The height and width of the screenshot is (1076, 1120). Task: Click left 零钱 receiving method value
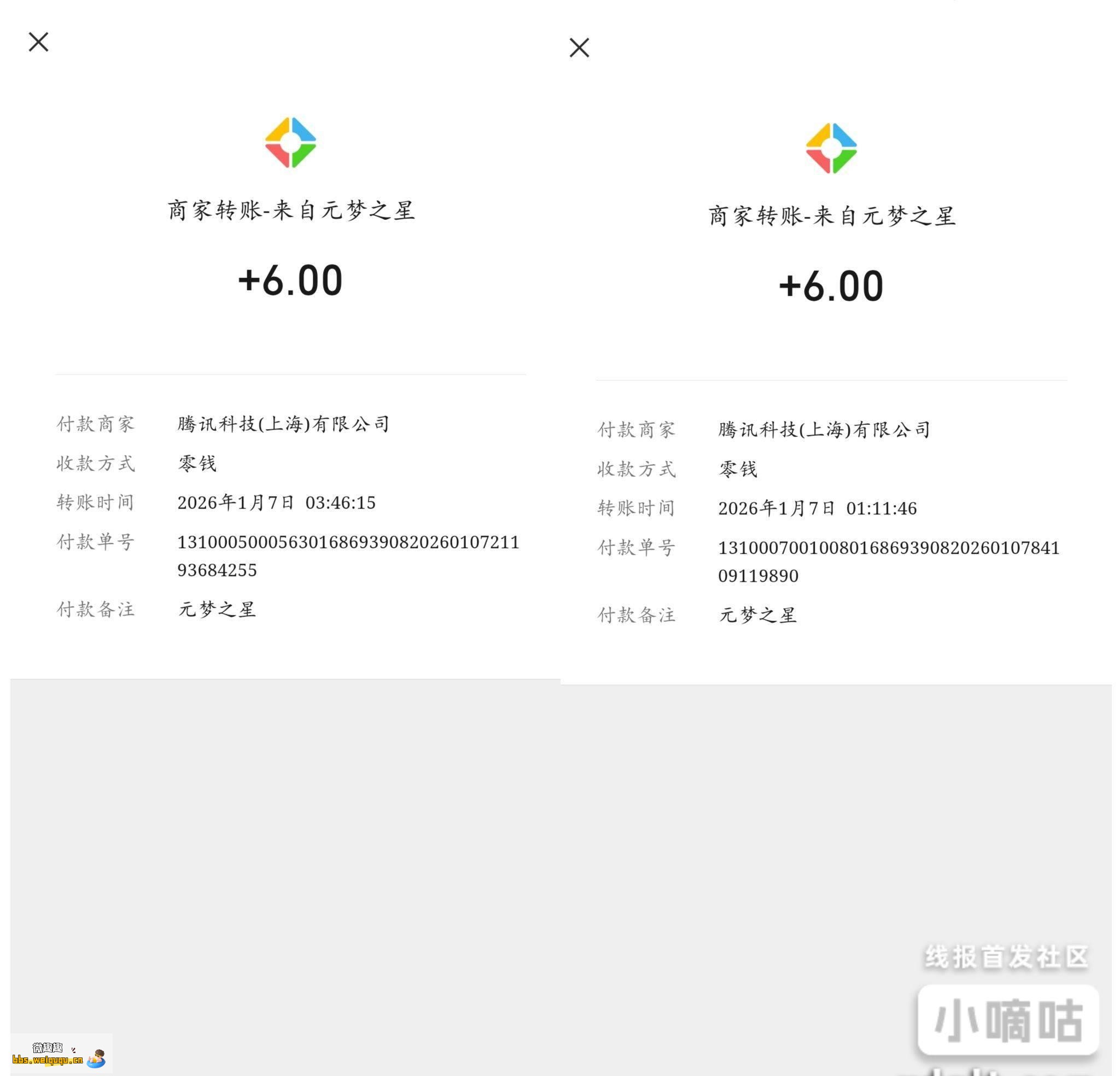197,464
